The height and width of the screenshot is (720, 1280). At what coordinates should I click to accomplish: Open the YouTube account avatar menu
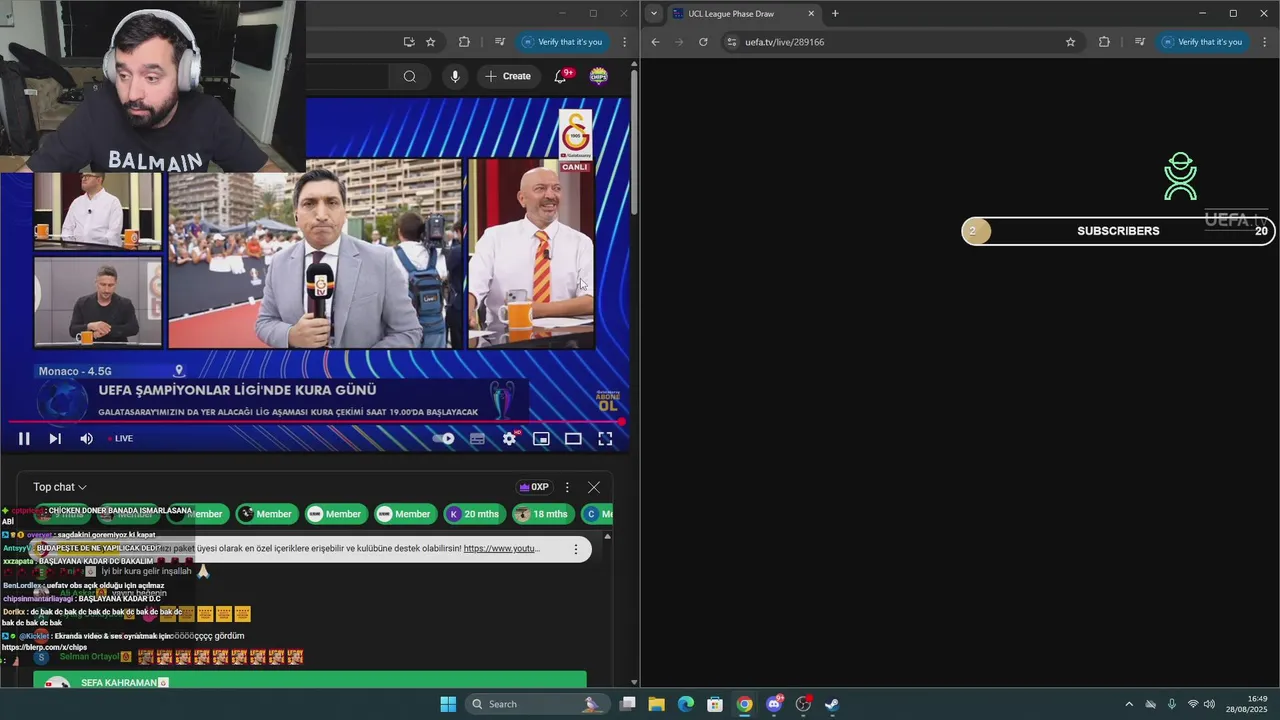598,76
